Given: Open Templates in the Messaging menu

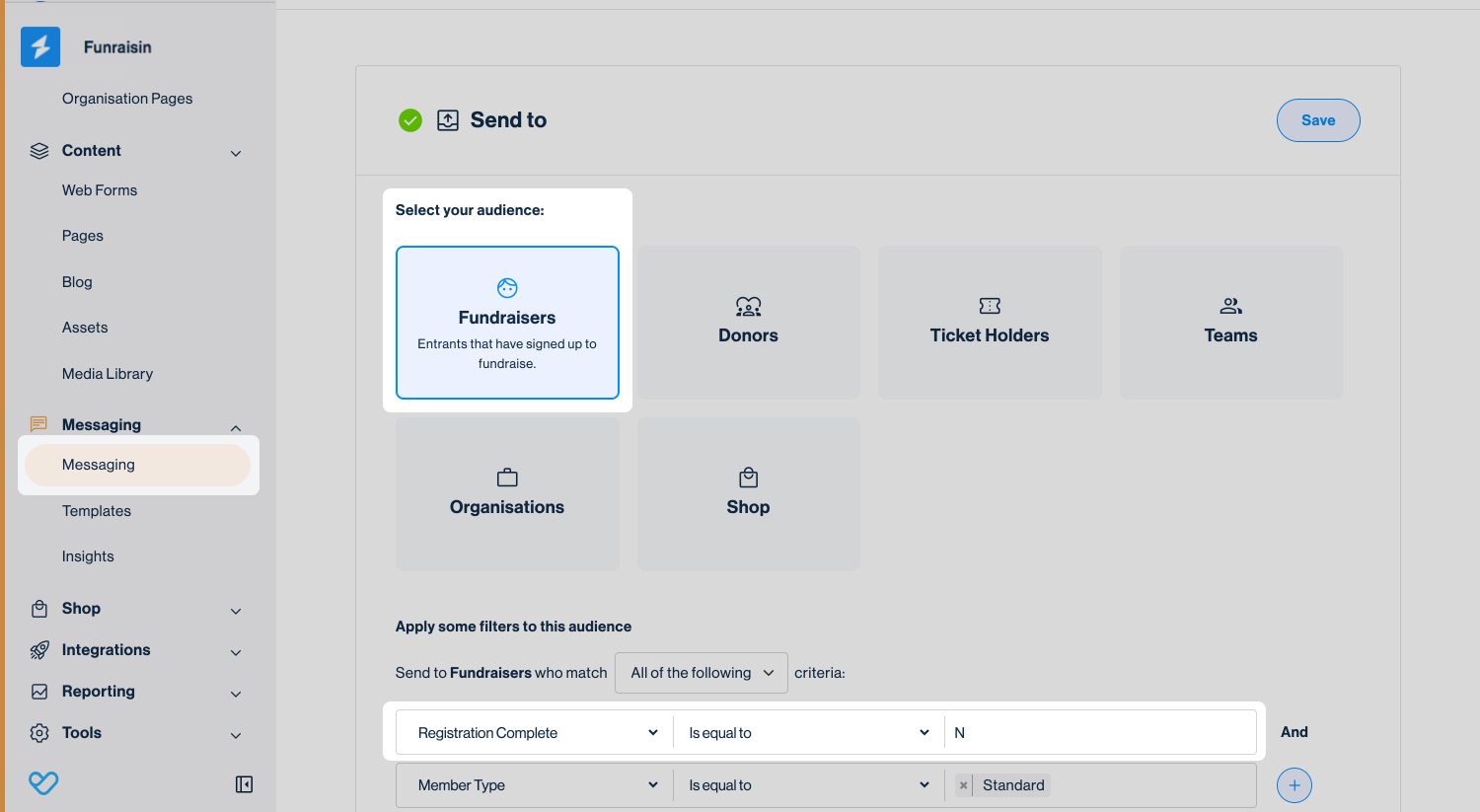Looking at the screenshot, I should click(97, 511).
